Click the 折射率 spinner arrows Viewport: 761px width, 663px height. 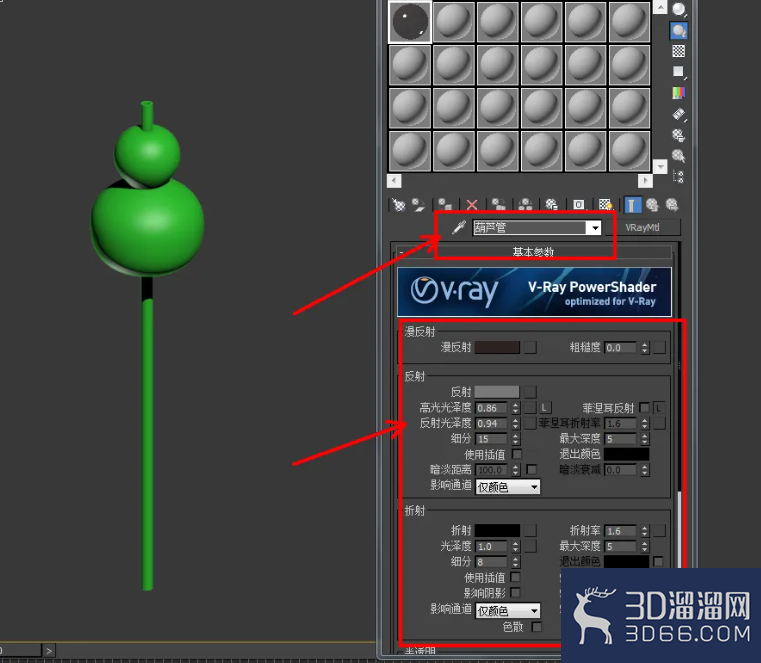645,531
